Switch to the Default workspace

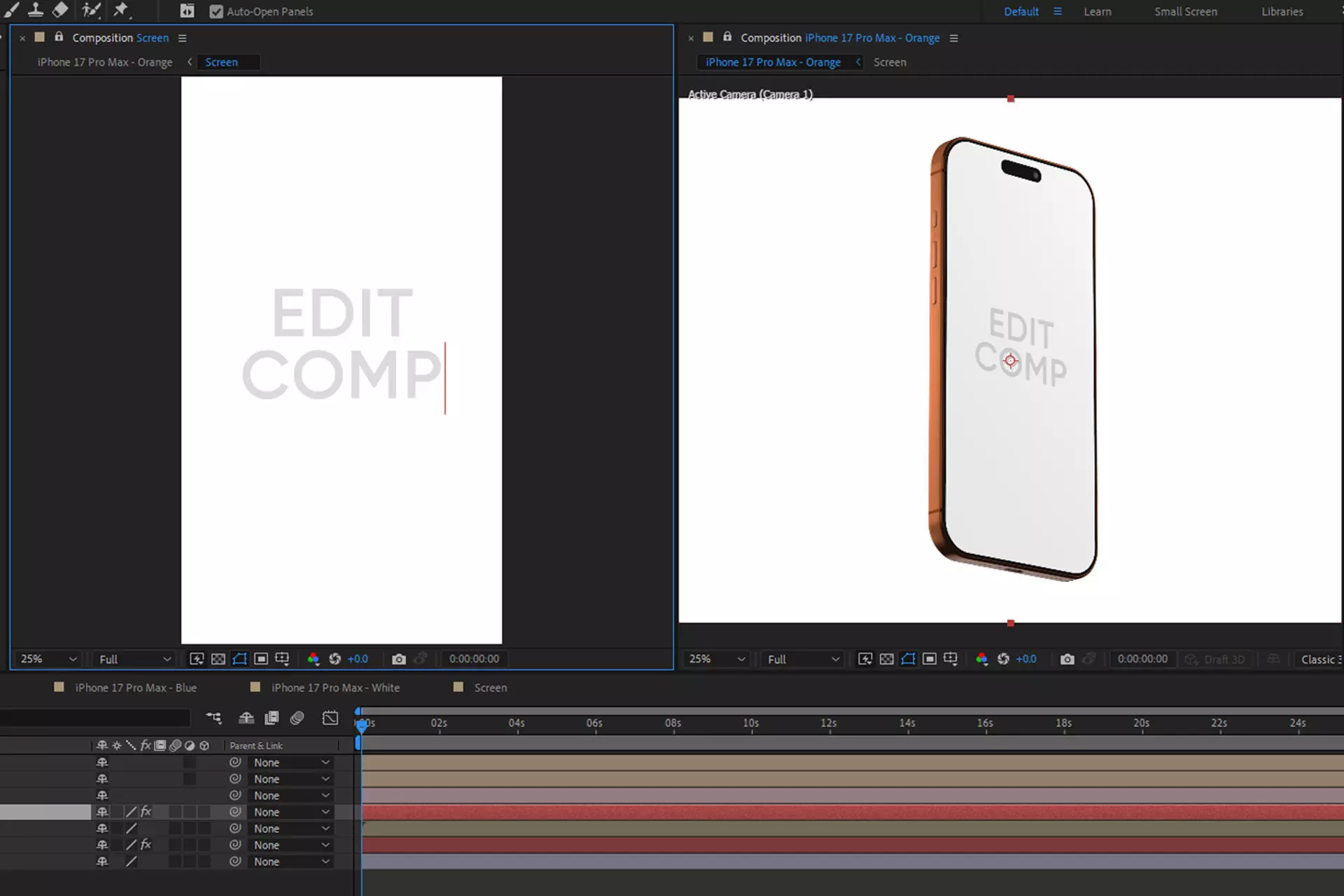point(1021,11)
